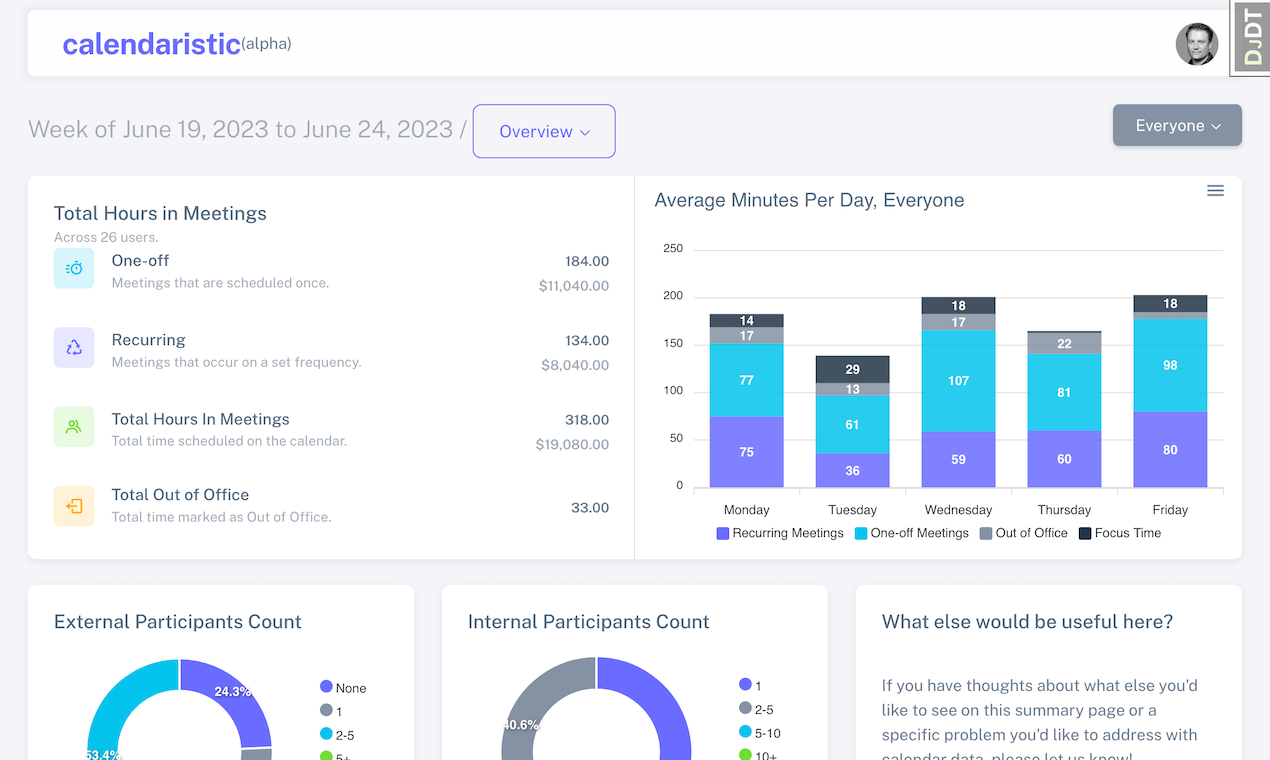Click the Tuesday axis label
The image size is (1270, 760).
coord(852,510)
